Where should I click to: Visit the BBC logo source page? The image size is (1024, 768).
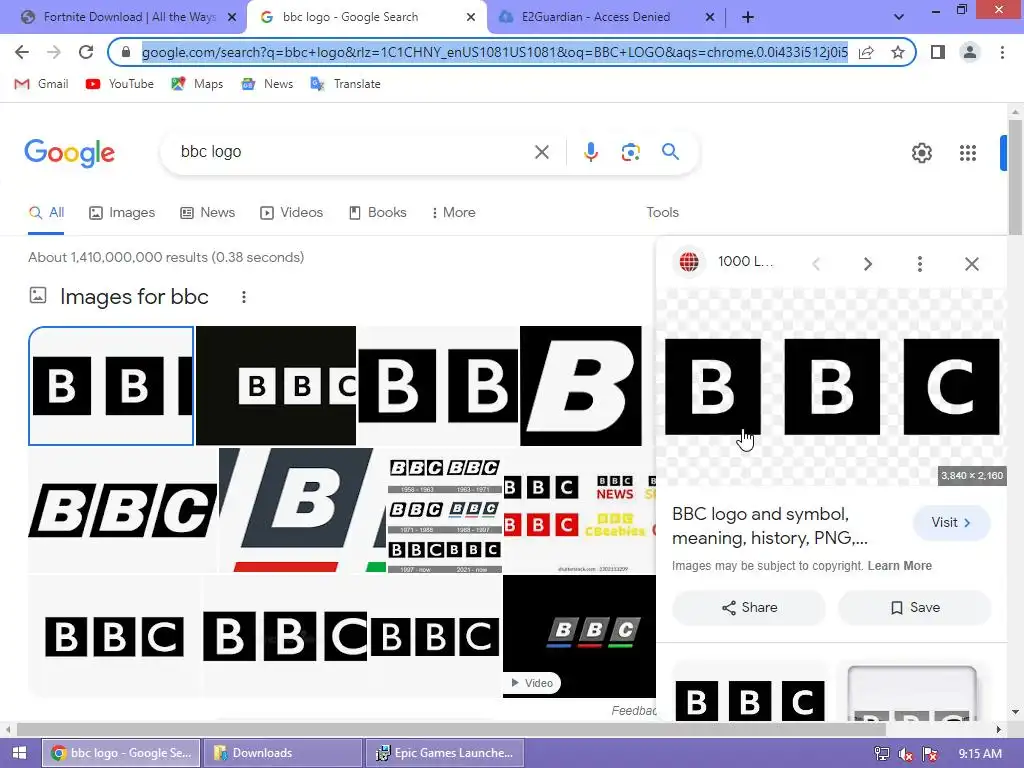pos(951,522)
